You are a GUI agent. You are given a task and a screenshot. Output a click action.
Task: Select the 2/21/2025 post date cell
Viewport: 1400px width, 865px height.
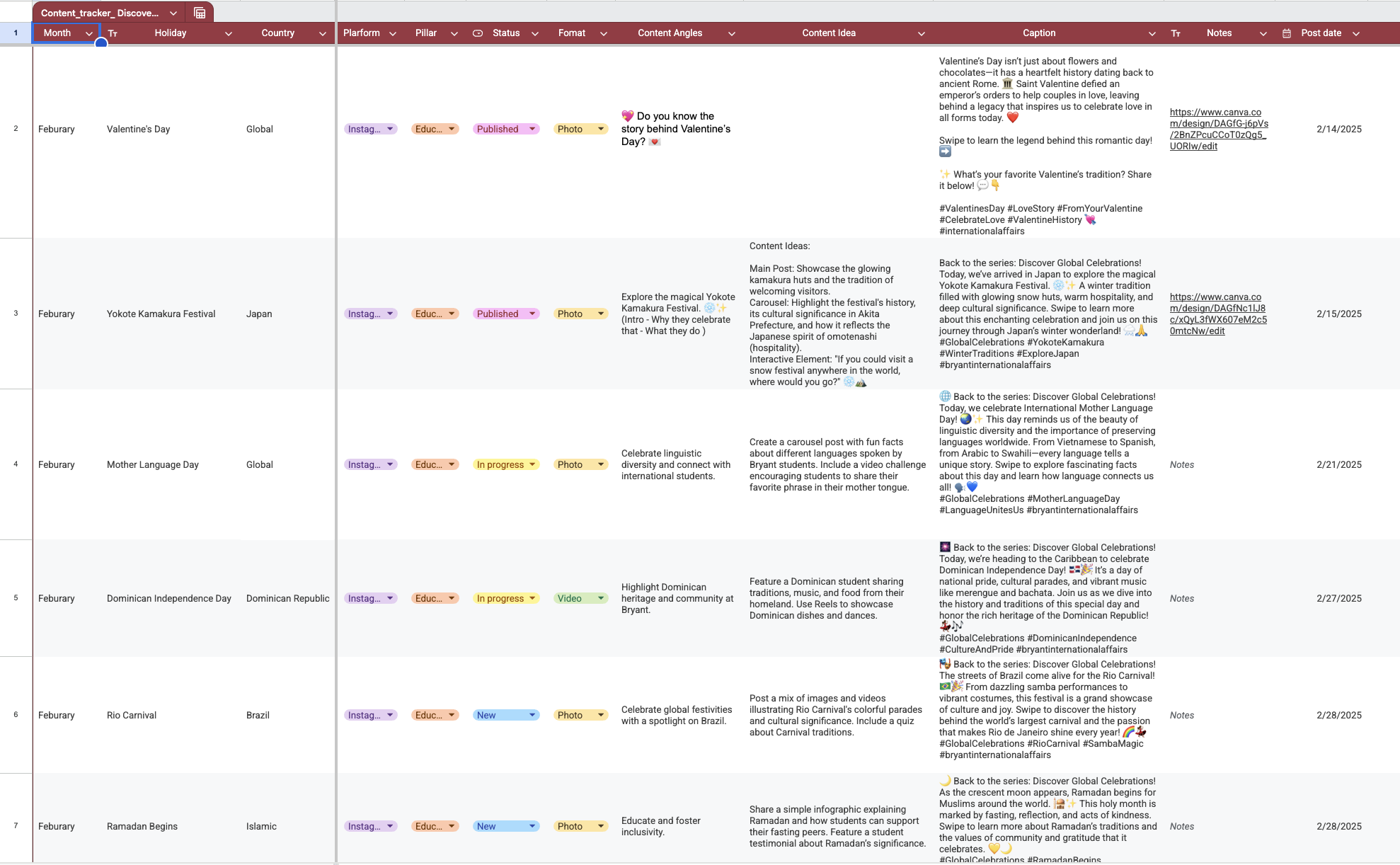pyautogui.click(x=1338, y=464)
